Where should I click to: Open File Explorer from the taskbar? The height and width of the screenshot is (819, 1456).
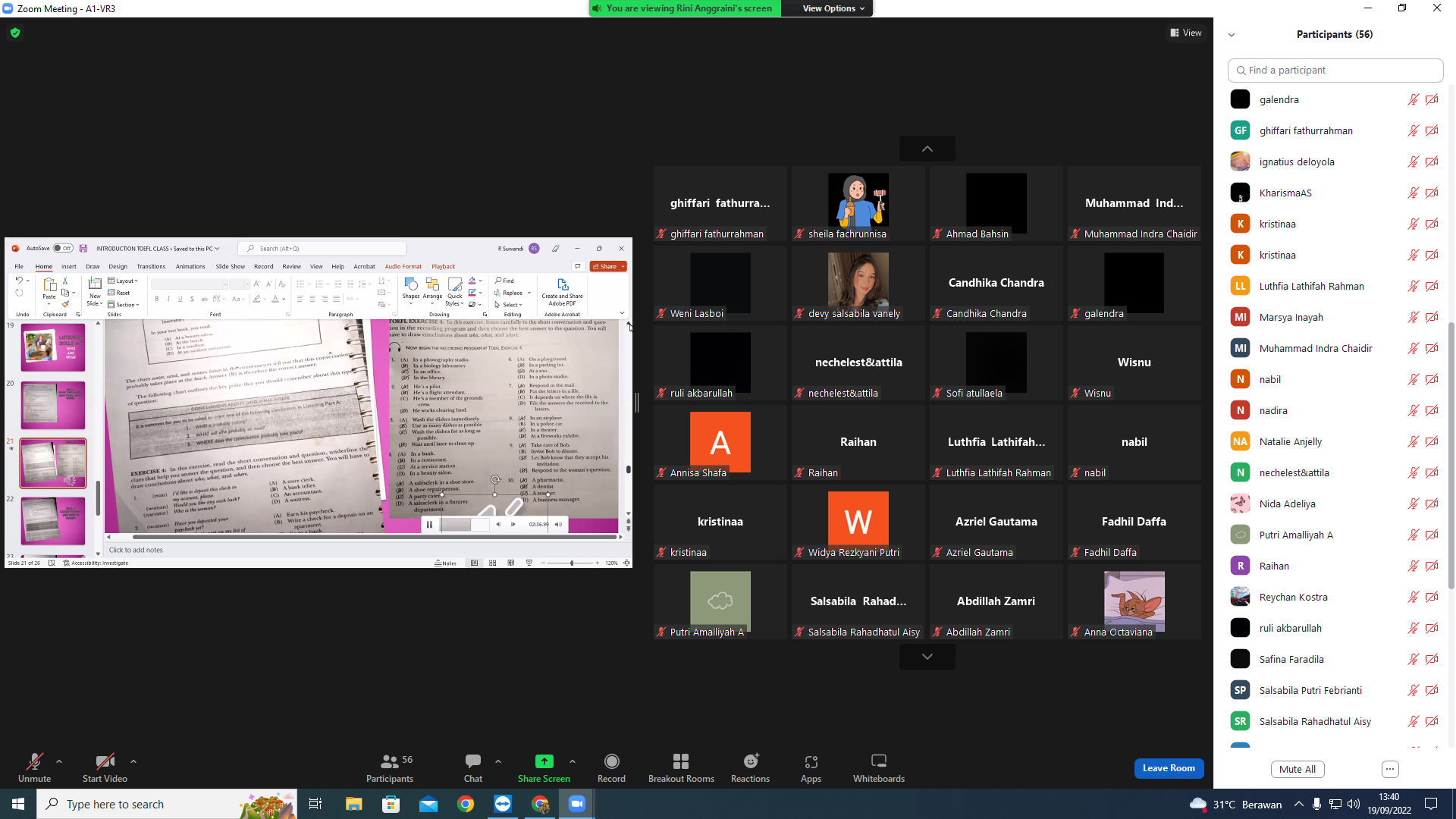(x=353, y=804)
